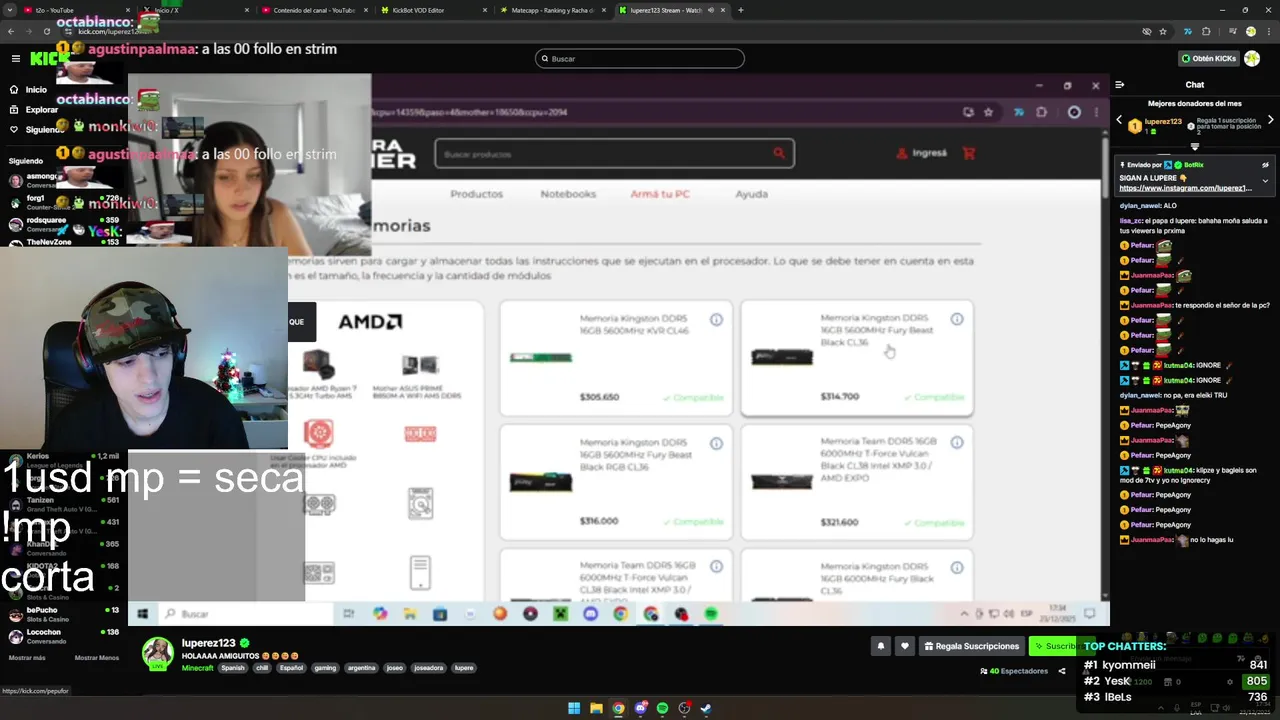Click the heart follow icon
The height and width of the screenshot is (720, 1280).
coord(905,646)
